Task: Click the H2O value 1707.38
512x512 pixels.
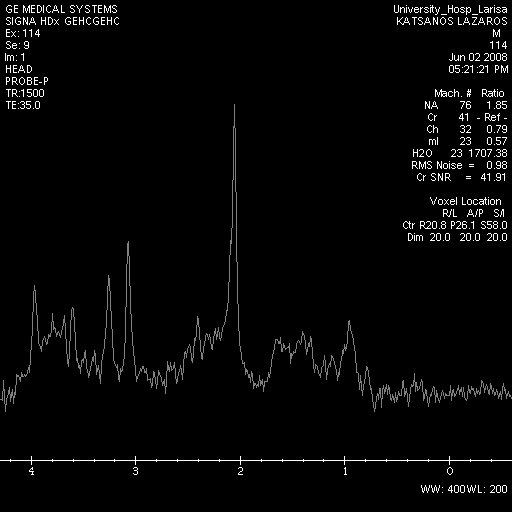Action: click(x=488, y=153)
